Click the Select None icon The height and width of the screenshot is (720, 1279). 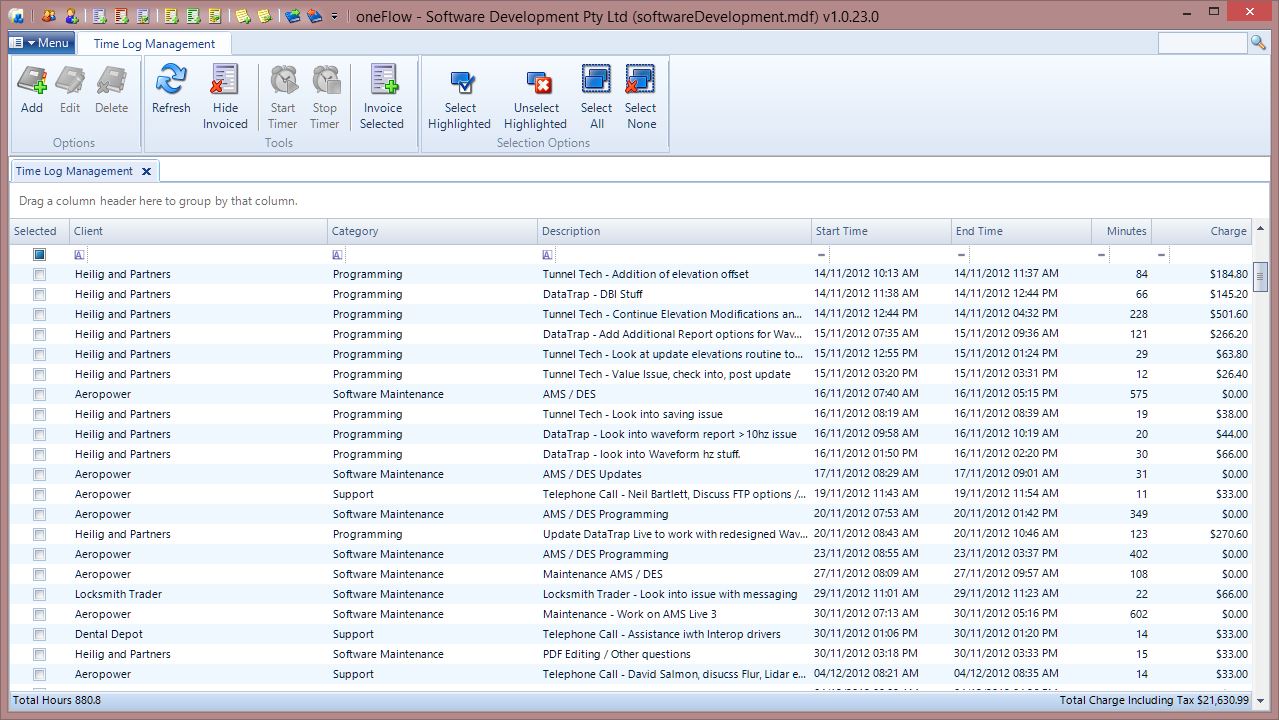pyautogui.click(x=641, y=80)
